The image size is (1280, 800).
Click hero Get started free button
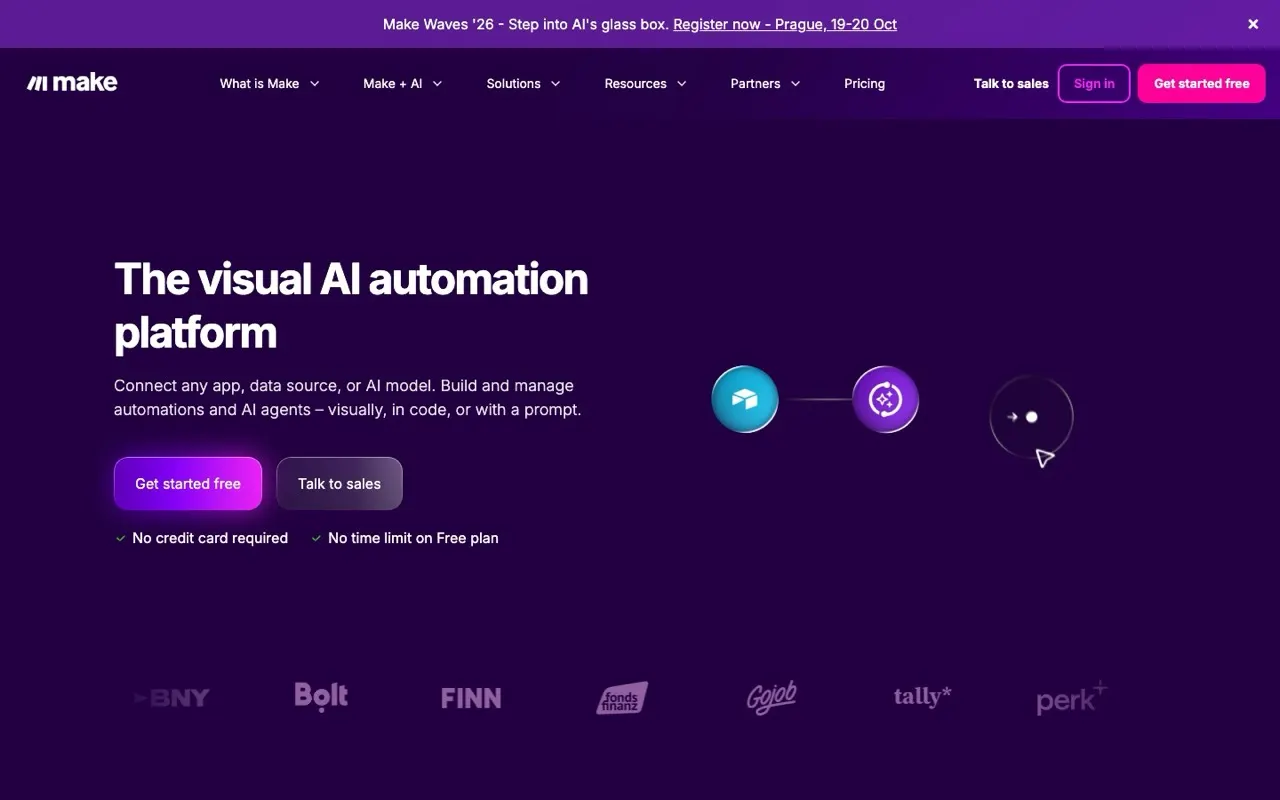[x=188, y=484]
